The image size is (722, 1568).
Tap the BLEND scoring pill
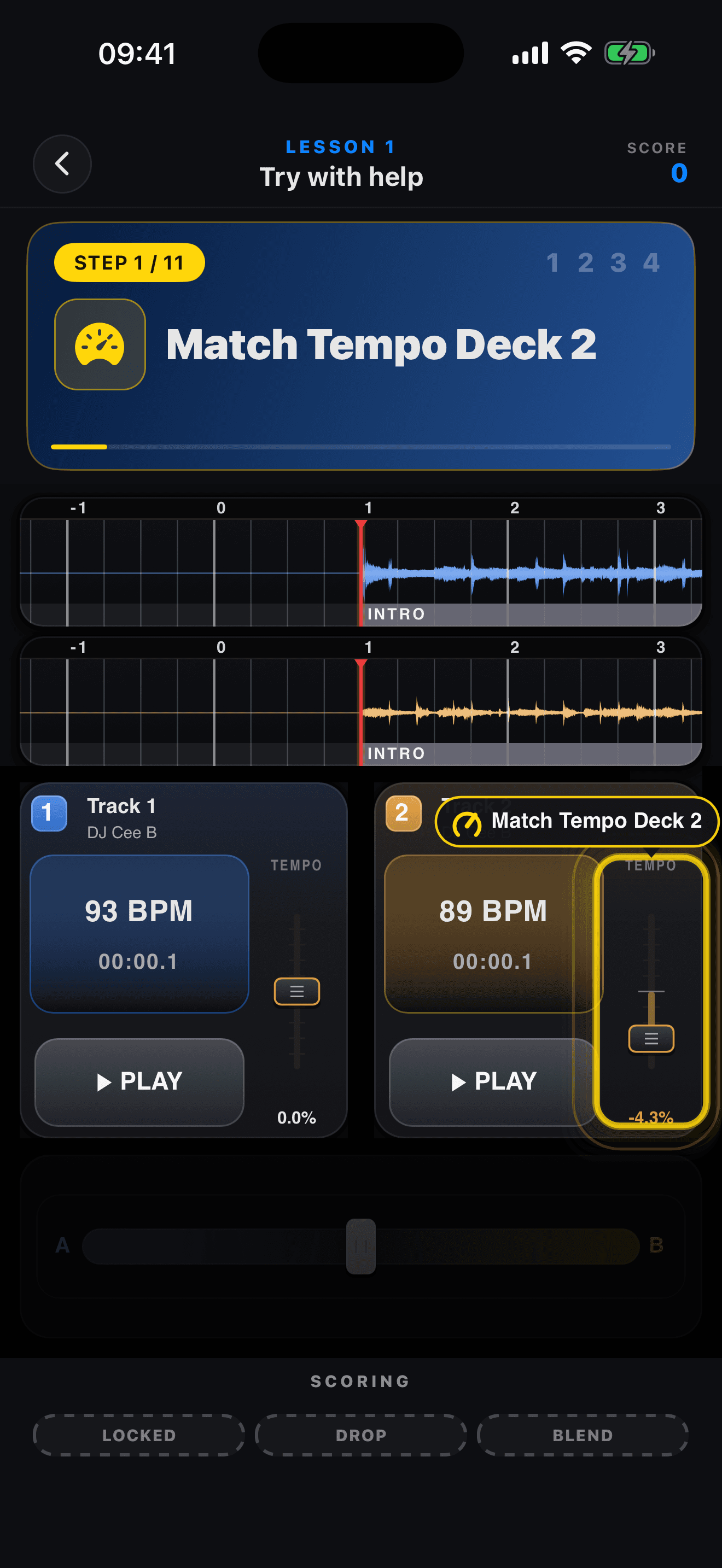(x=583, y=1435)
